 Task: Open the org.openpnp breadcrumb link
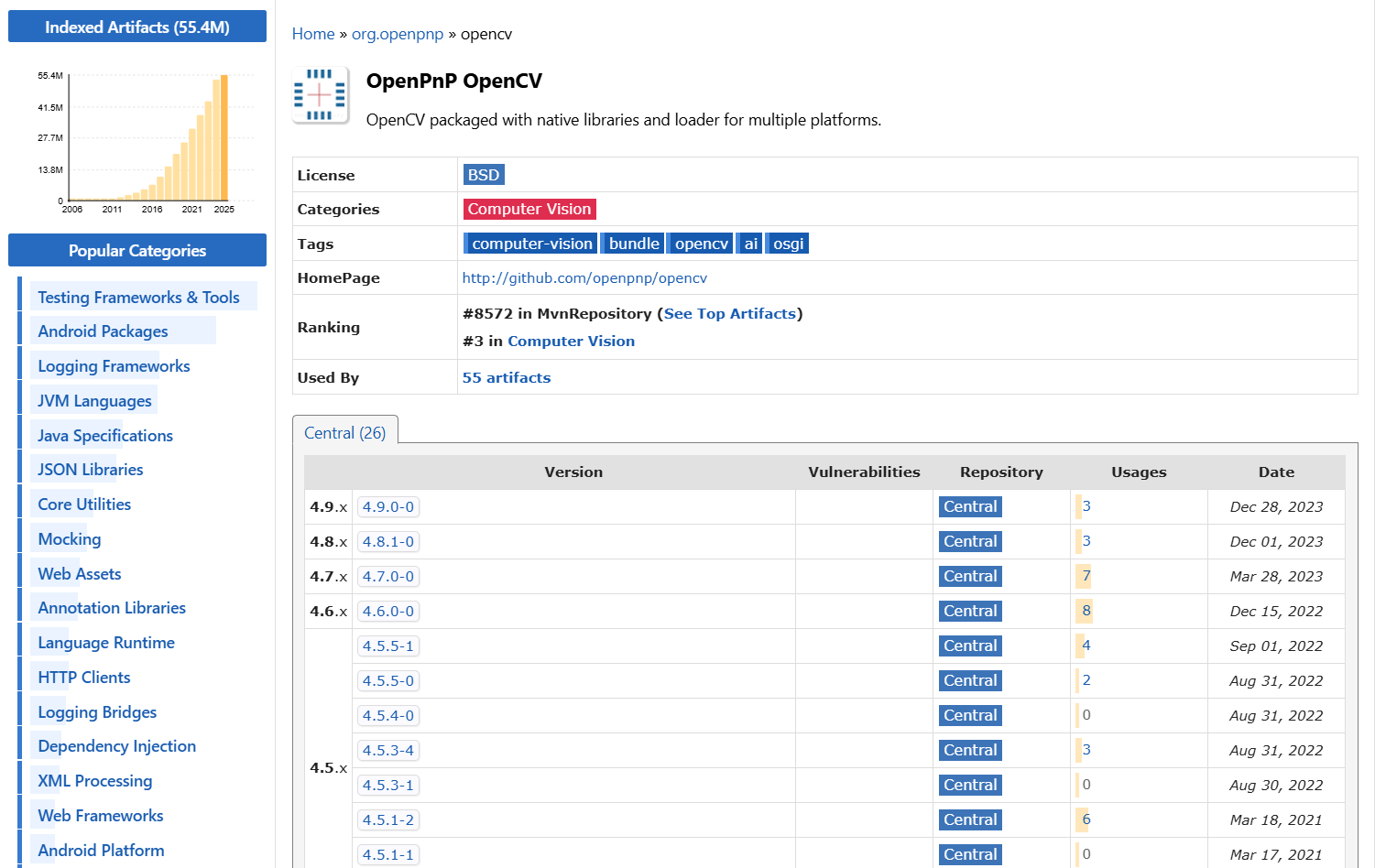tap(398, 34)
